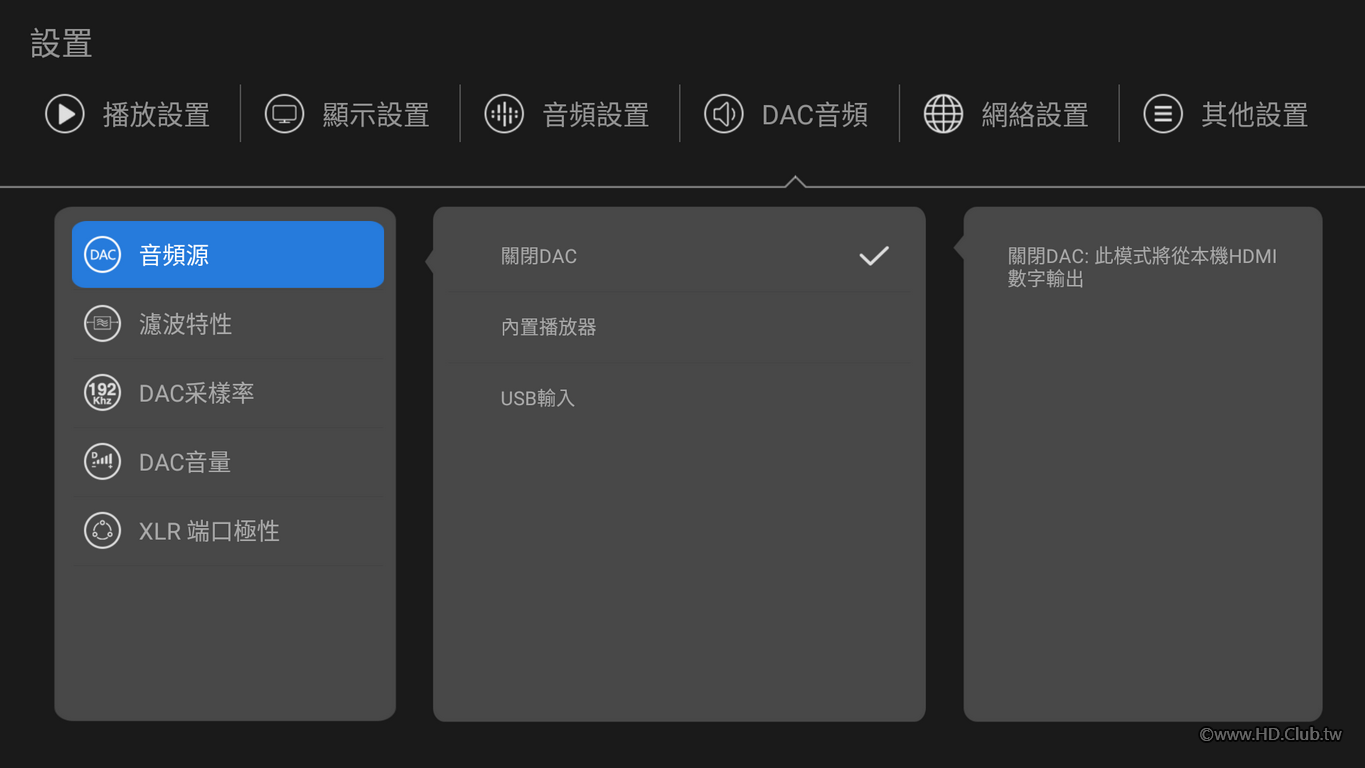The image size is (1365, 768).
Task: Click the DAC icon in 音頻源 row
Action: pos(103,254)
